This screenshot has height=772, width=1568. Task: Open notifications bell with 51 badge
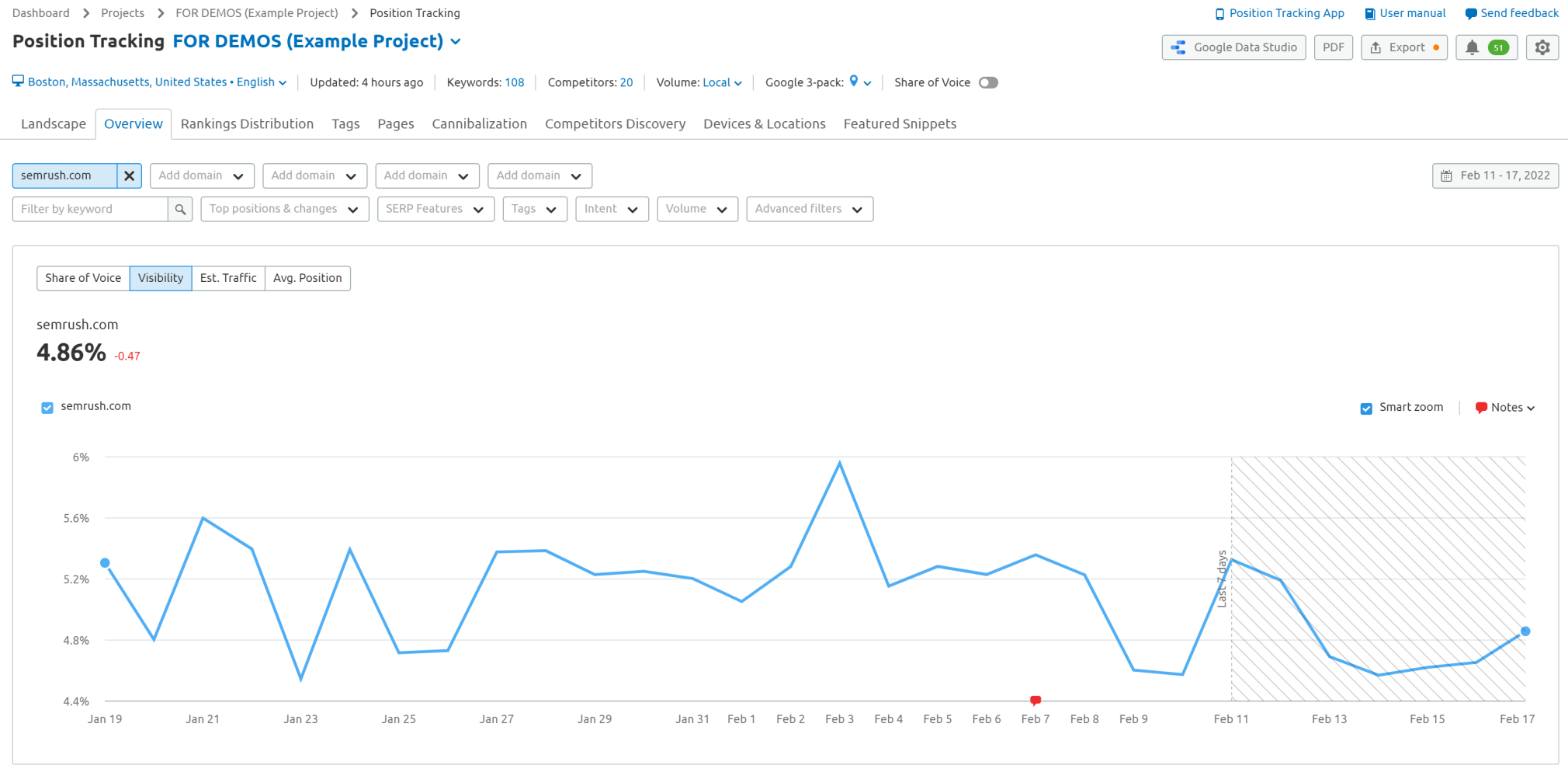click(x=1486, y=47)
